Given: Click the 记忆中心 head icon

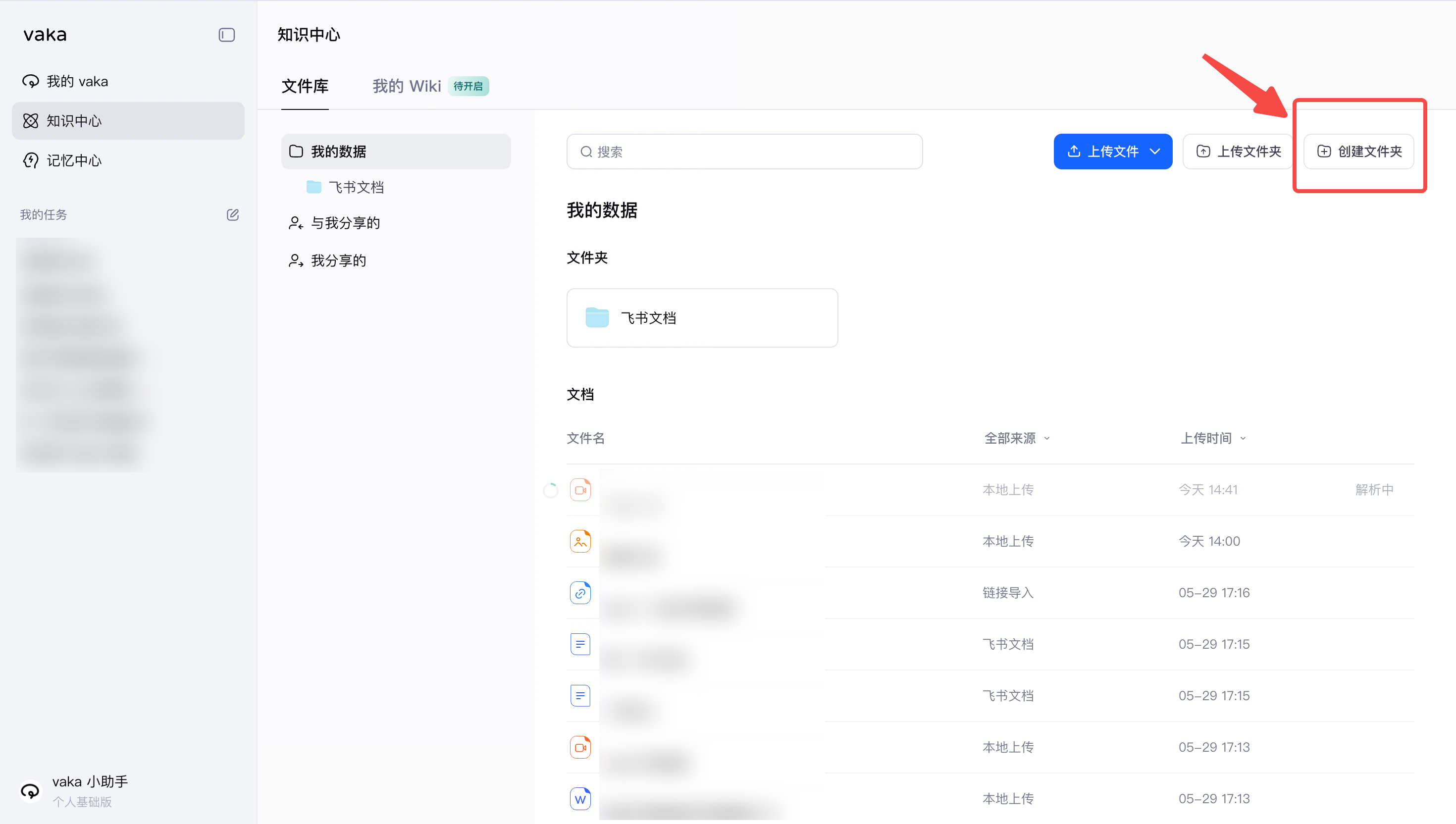Looking at the screenshot, I should pyautogui.click(x=31, y=160).
